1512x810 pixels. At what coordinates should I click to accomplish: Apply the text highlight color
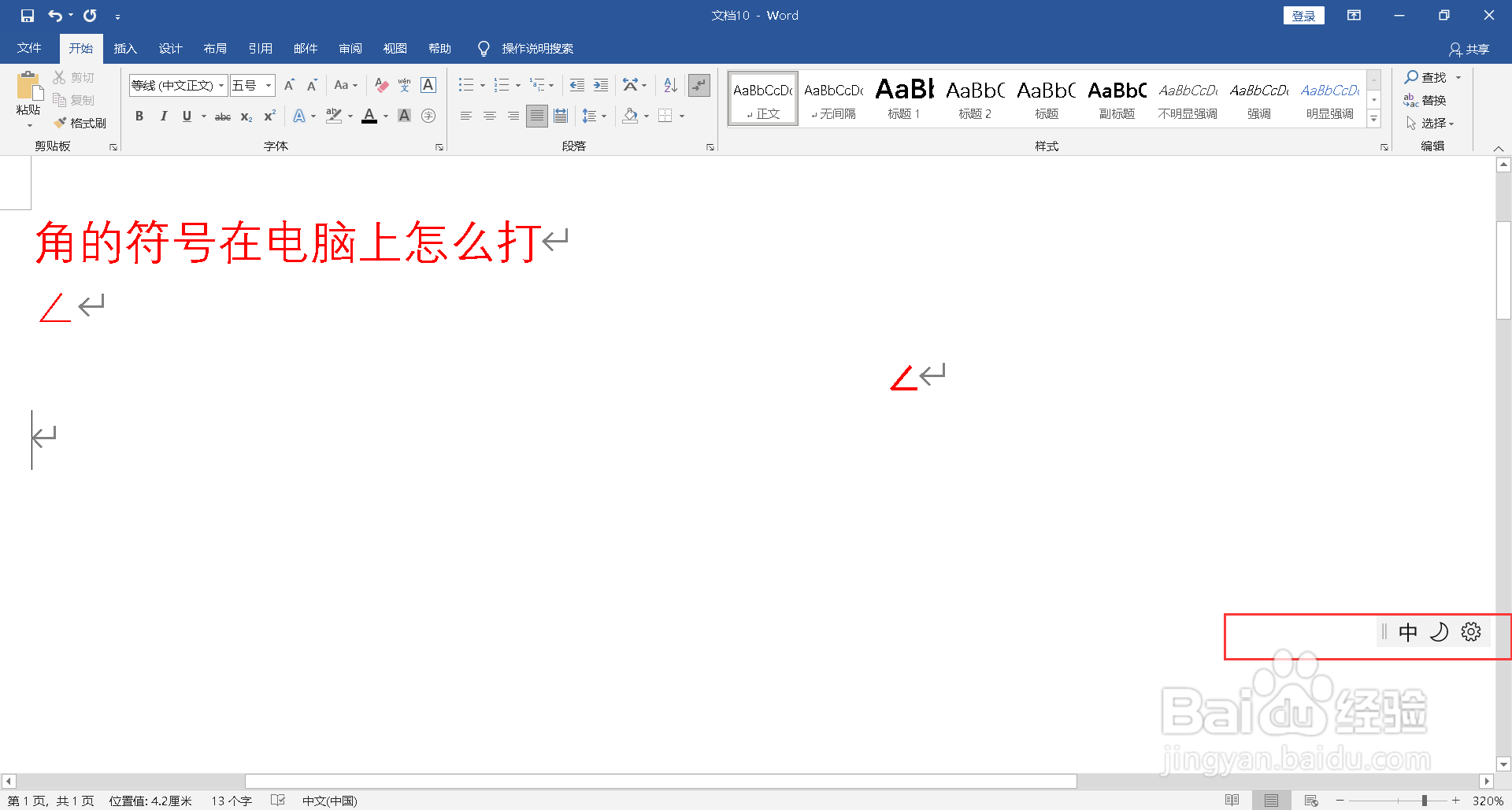click(x=334, y=116)
